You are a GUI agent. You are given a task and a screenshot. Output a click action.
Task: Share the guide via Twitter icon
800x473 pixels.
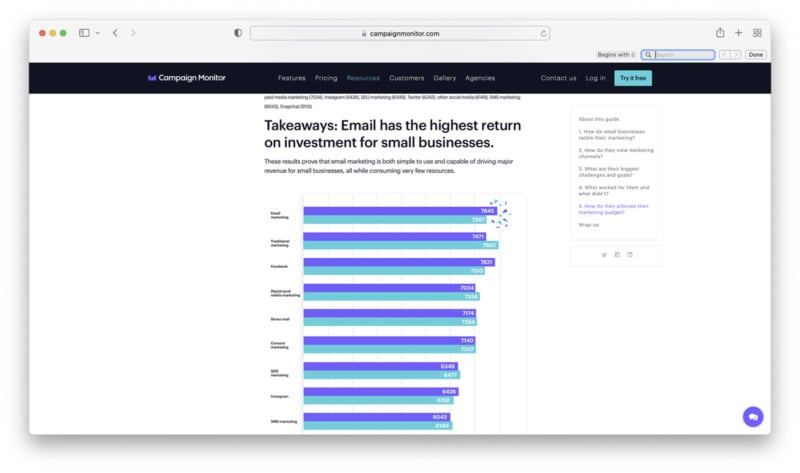tap(604, 255)
